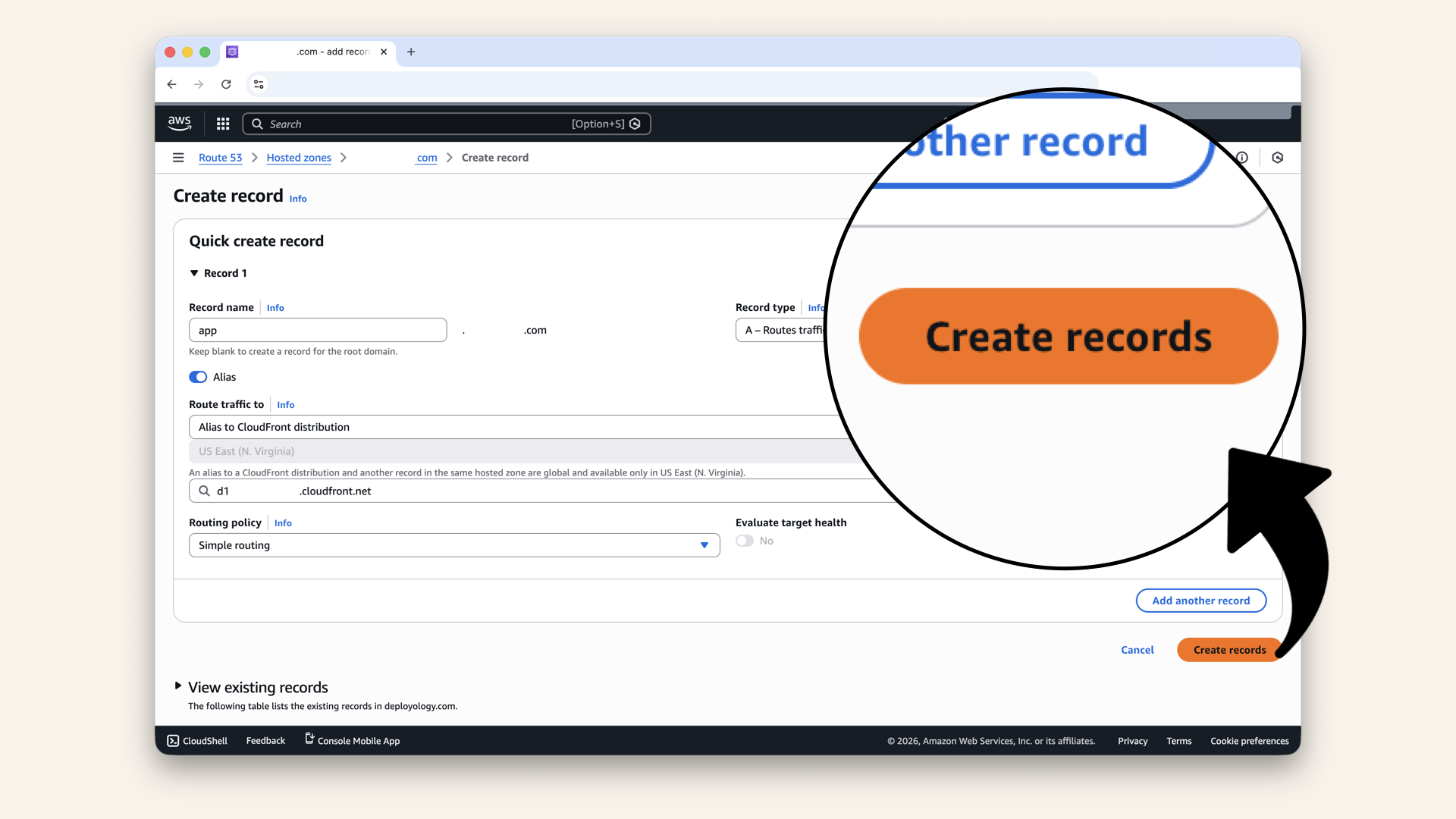Enable Evaluate target health
The height and width of the screenshot is (819, 1456).
click(x=744, y=541)
